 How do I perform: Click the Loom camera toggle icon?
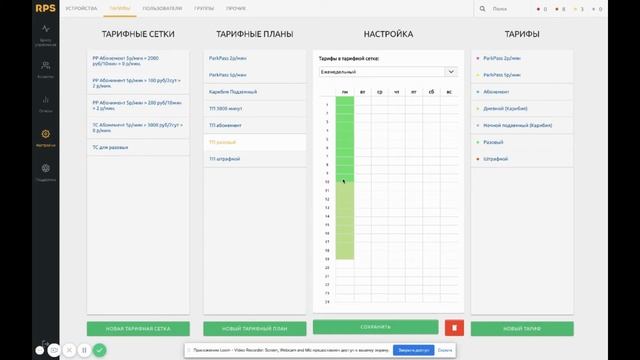tap(54, 350)
